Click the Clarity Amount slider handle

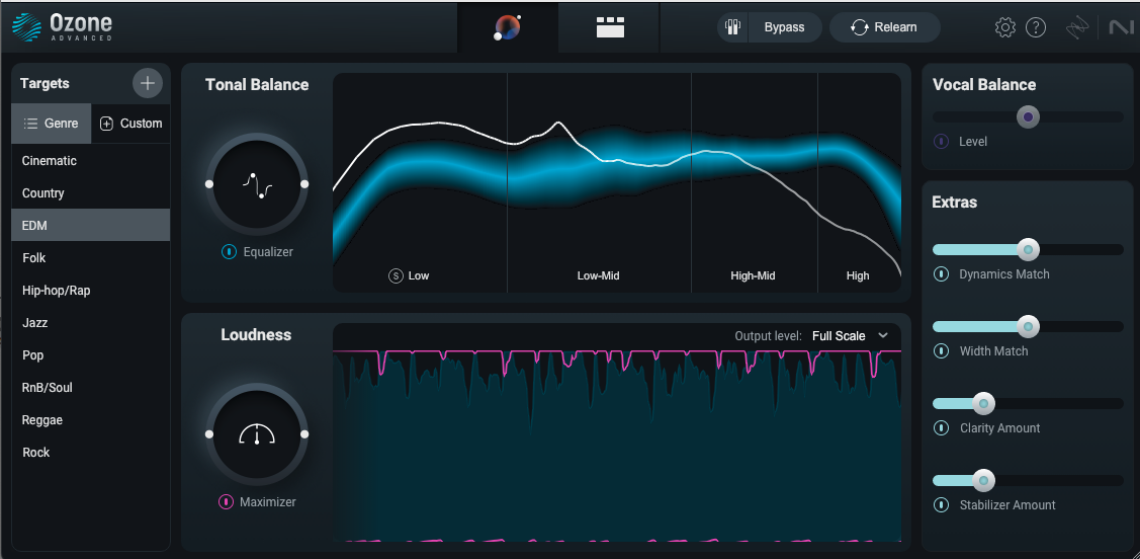click(x=984, y=403)
